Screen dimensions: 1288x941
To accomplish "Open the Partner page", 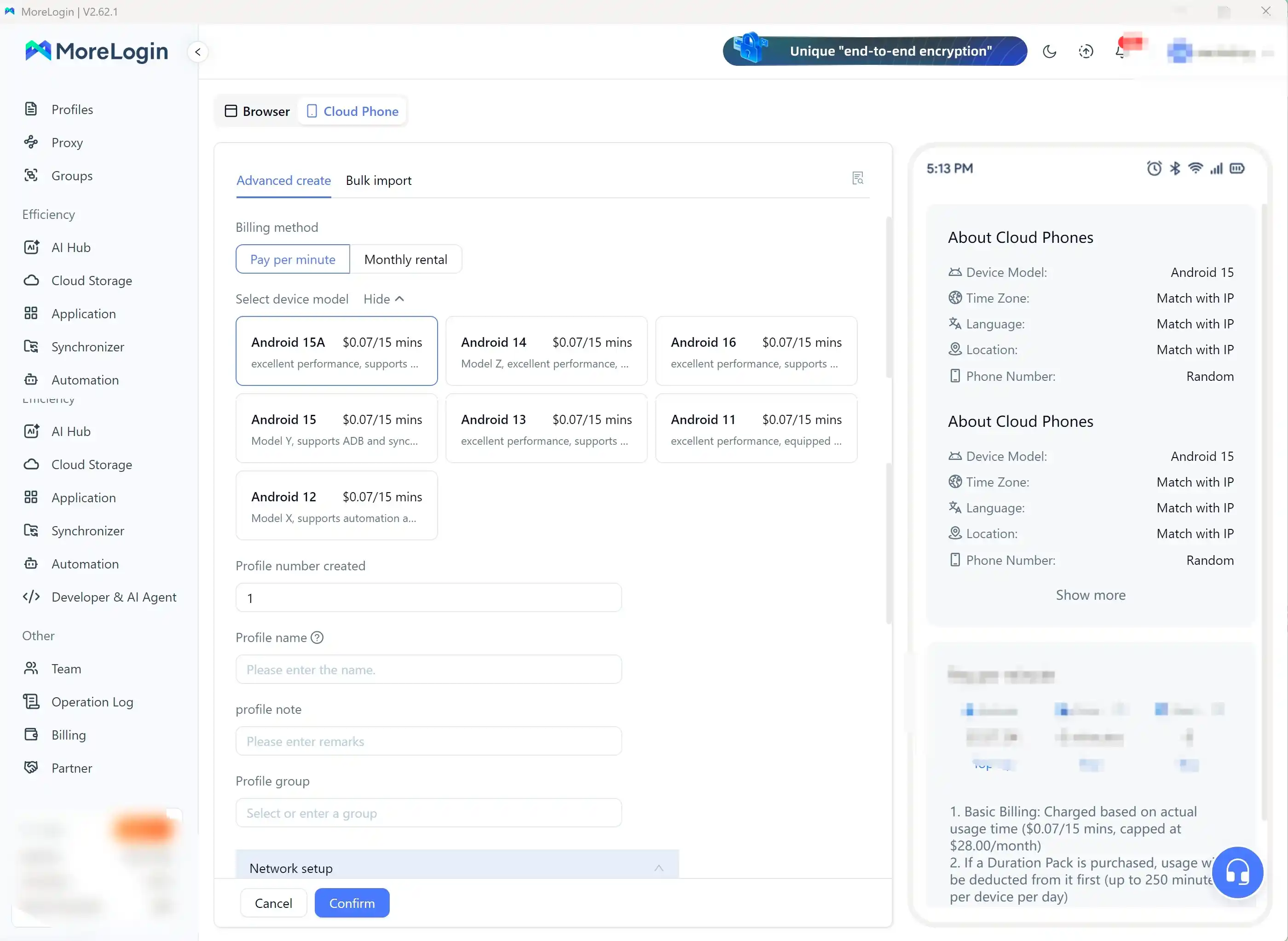I will click(71, 768).
